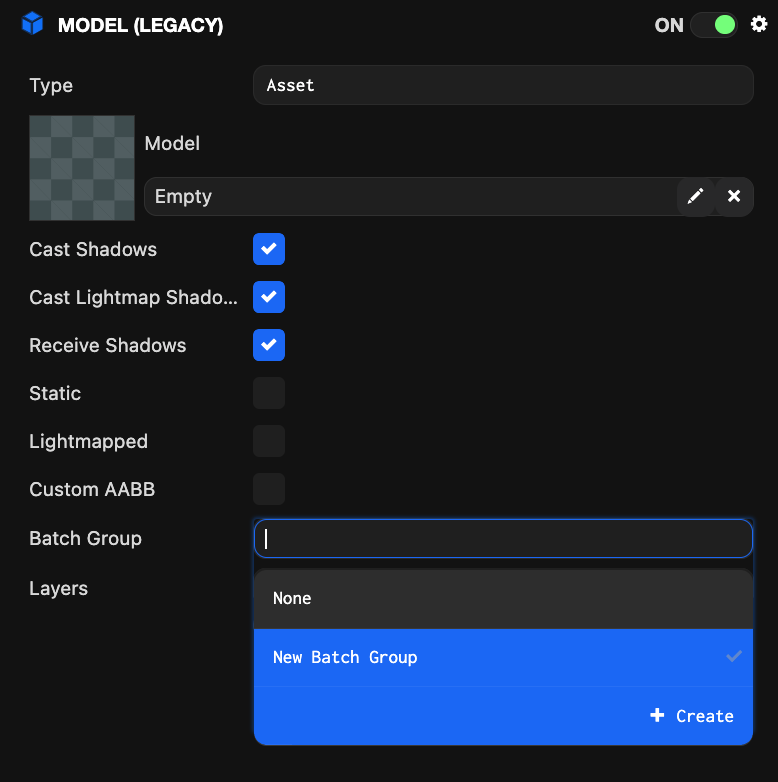Click the checkered Model asset thumbnail
This screenshot has width=778, height=782.
pos(82,168)
